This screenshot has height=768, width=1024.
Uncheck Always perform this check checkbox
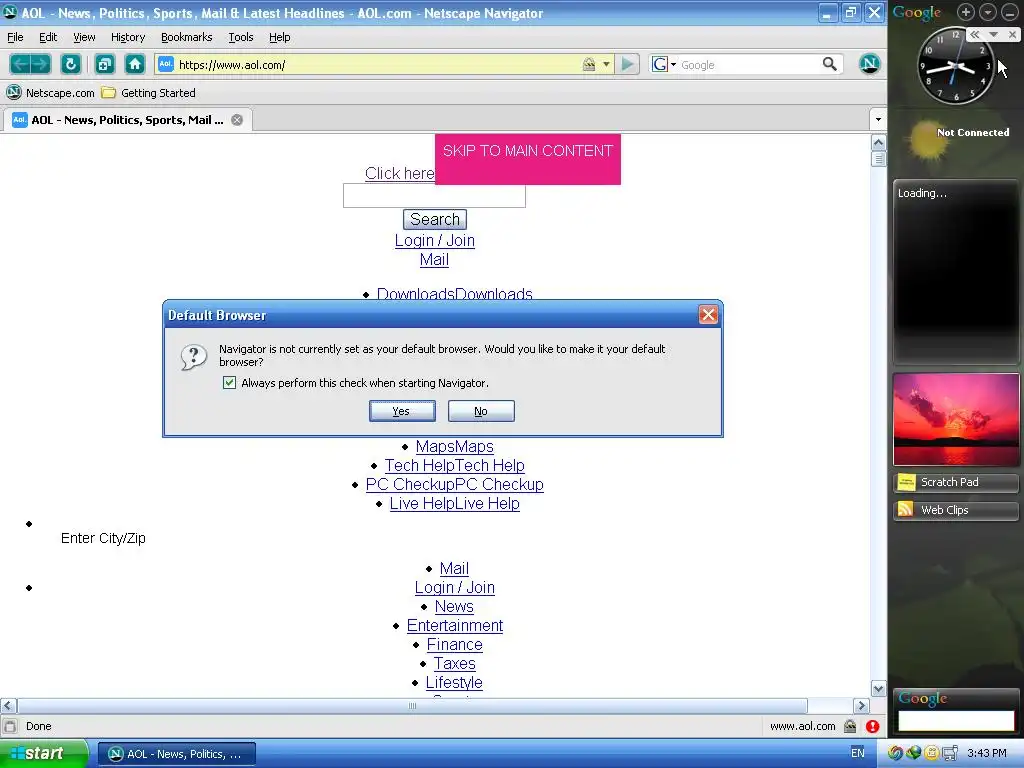pos(229,383)
